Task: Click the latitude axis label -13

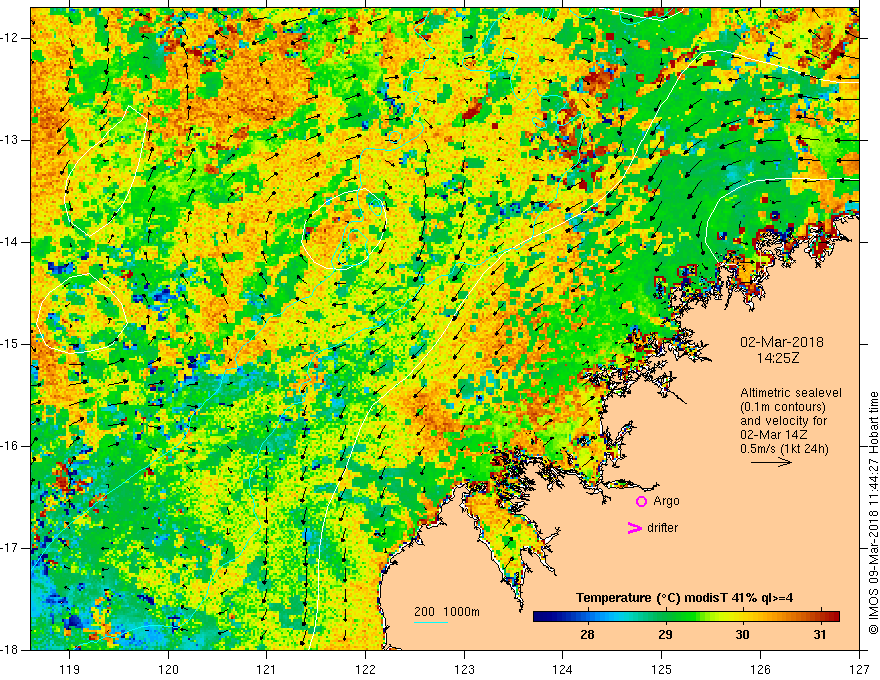Action: tap(9, 140)
